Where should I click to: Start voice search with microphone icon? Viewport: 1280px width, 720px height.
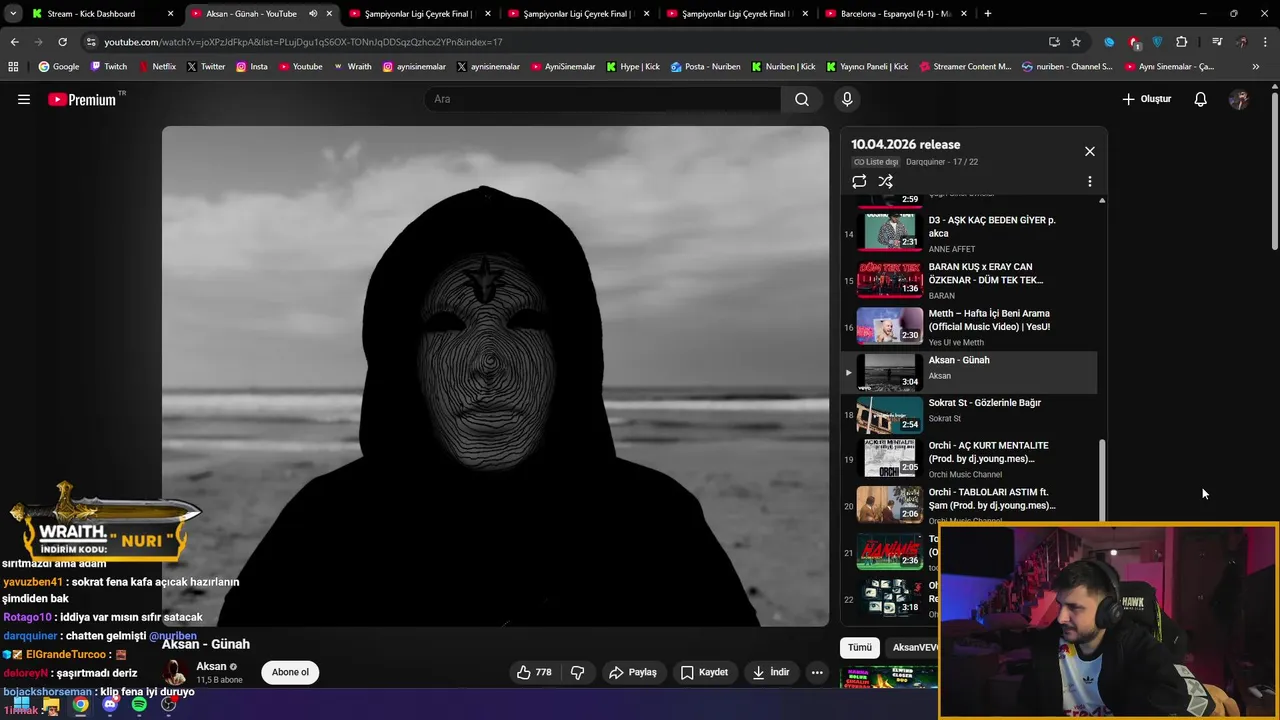pyautogui.click(x=847, y=99)
